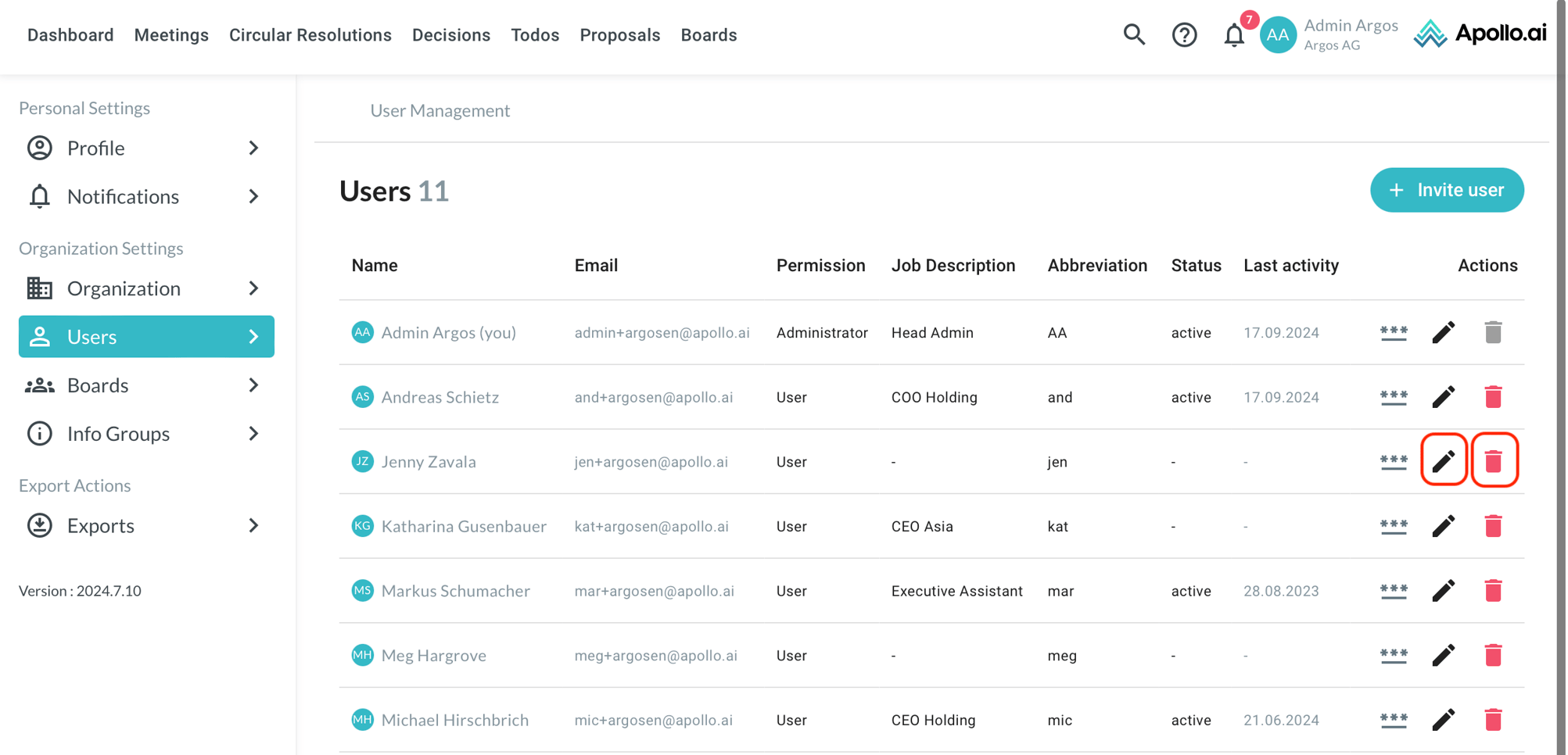Edit Markus Schumacher with pencil icon
1568x755 pixels.
point(1443,591)
